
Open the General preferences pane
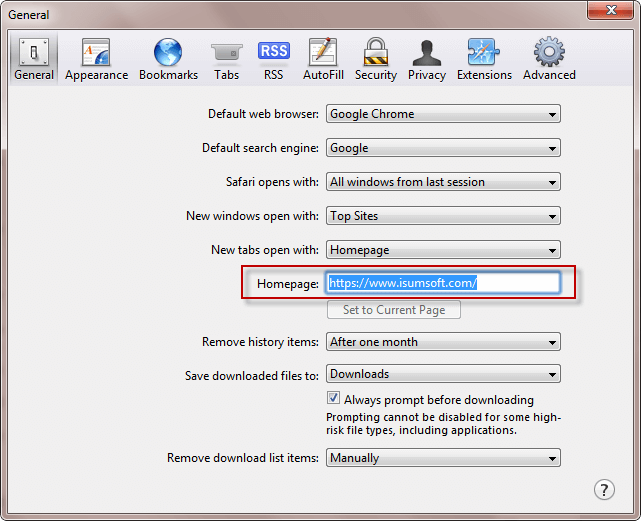point(34,58)
